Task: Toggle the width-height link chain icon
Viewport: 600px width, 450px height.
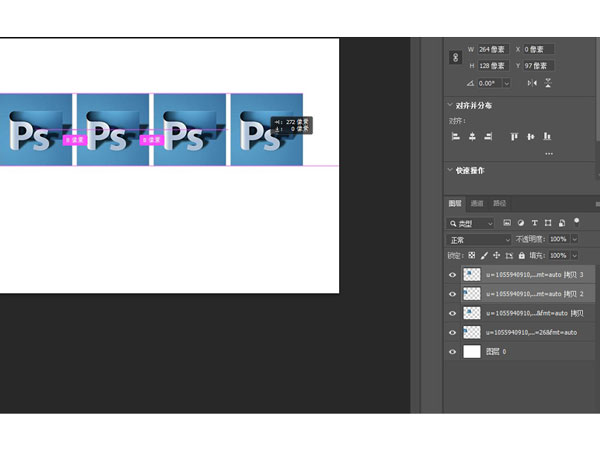Action: pos(455,57)
